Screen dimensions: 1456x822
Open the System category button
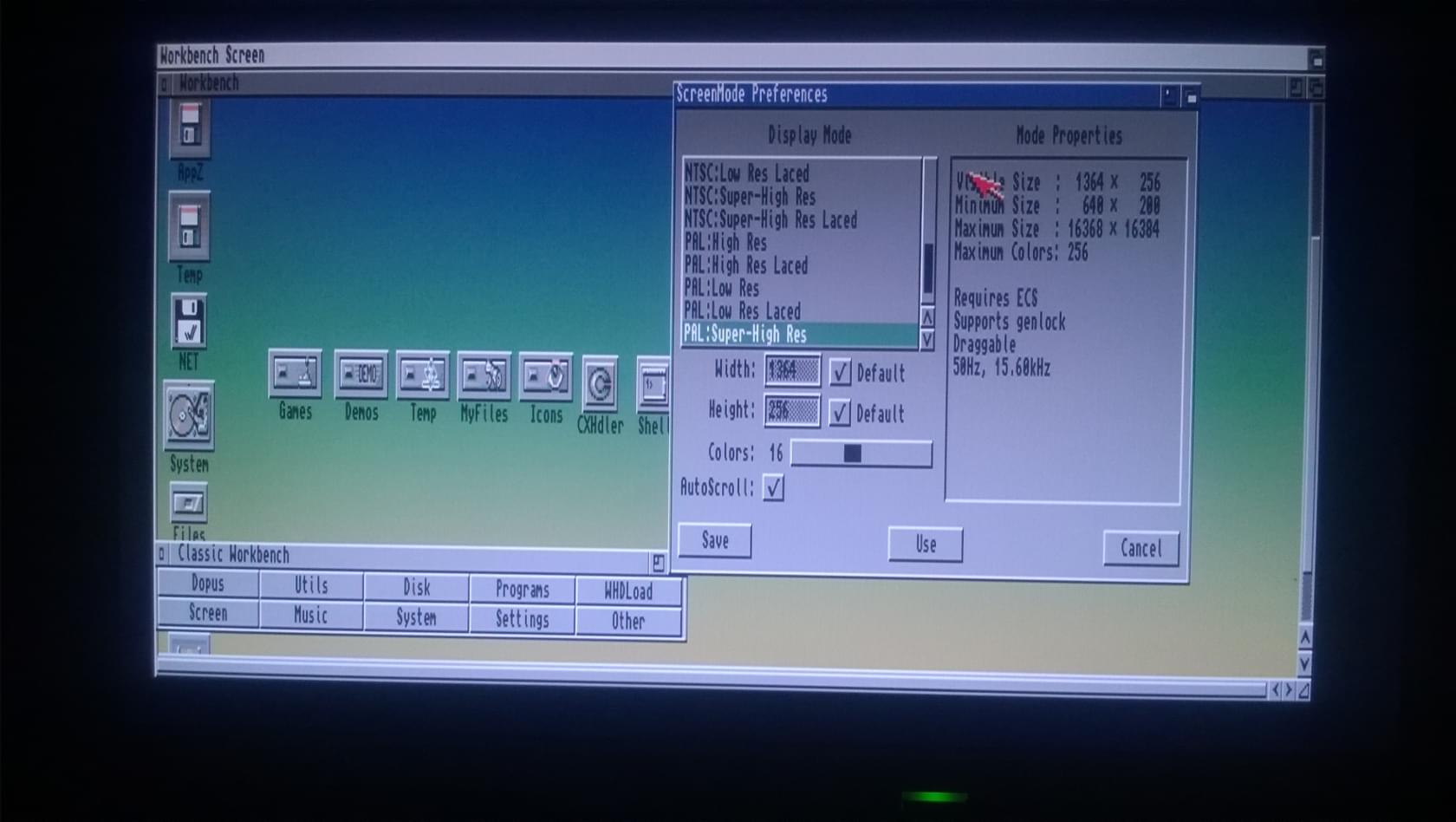[x=417, y=617]
